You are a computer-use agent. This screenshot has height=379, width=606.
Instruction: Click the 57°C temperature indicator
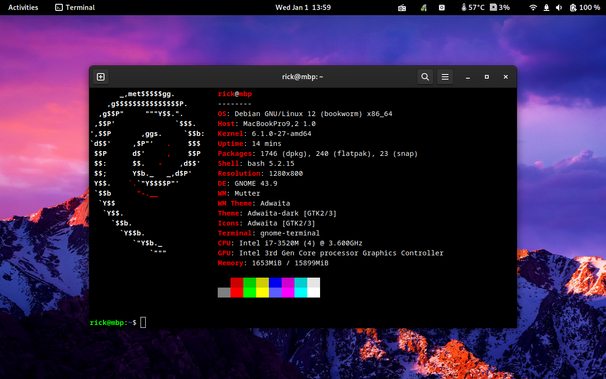pos(473,7)
